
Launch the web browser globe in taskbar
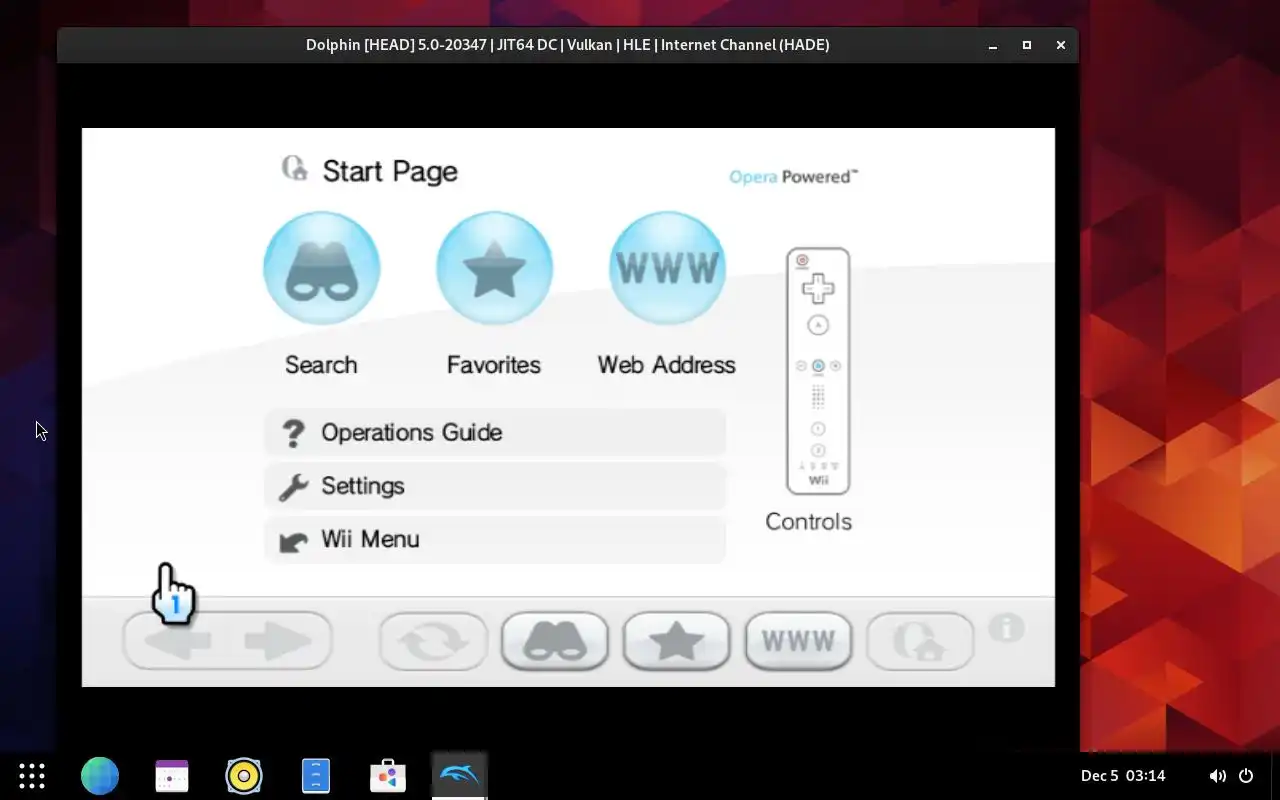pos(100,776)
